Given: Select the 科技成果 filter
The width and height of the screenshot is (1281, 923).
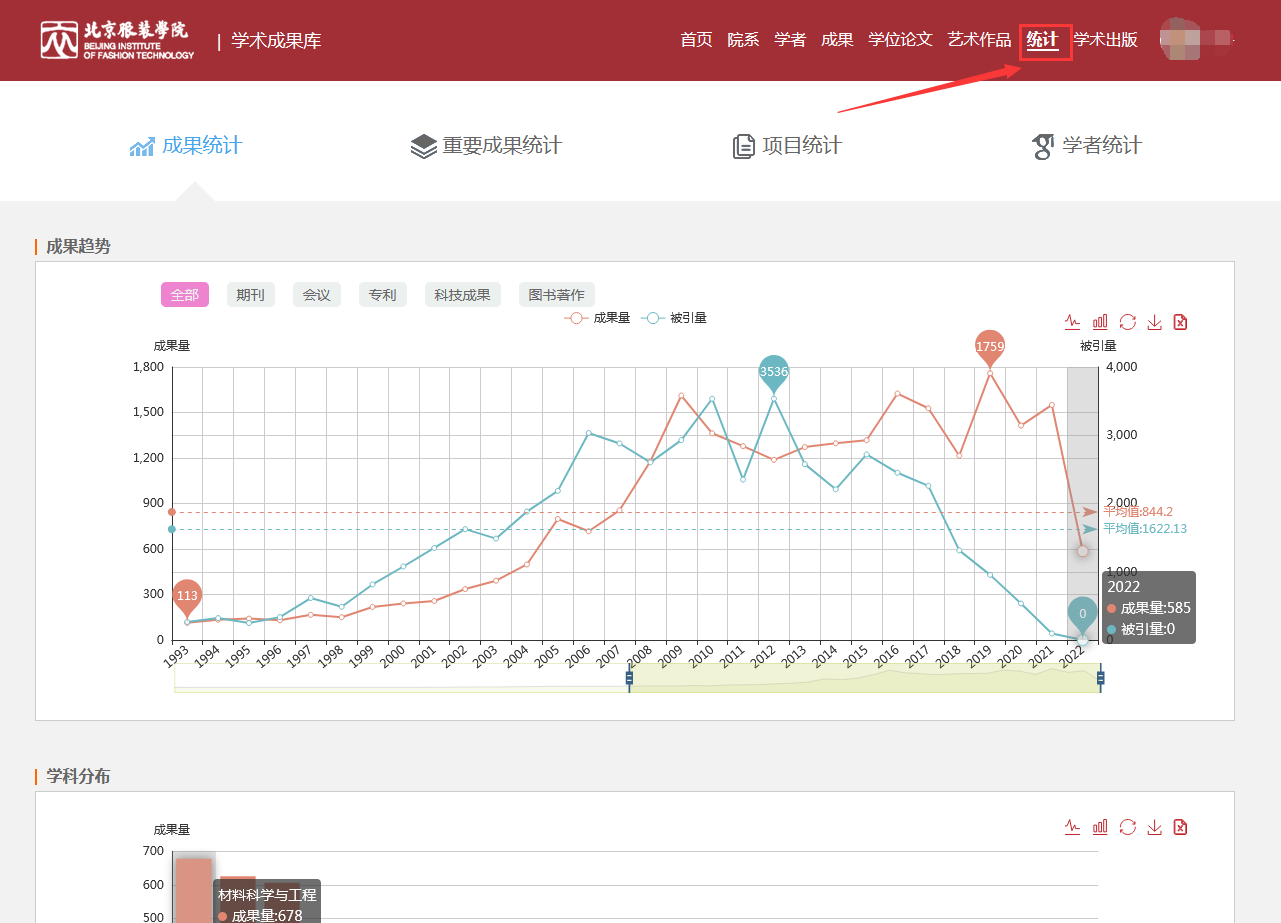Looking at the screenshot, I should coord(463,295).
